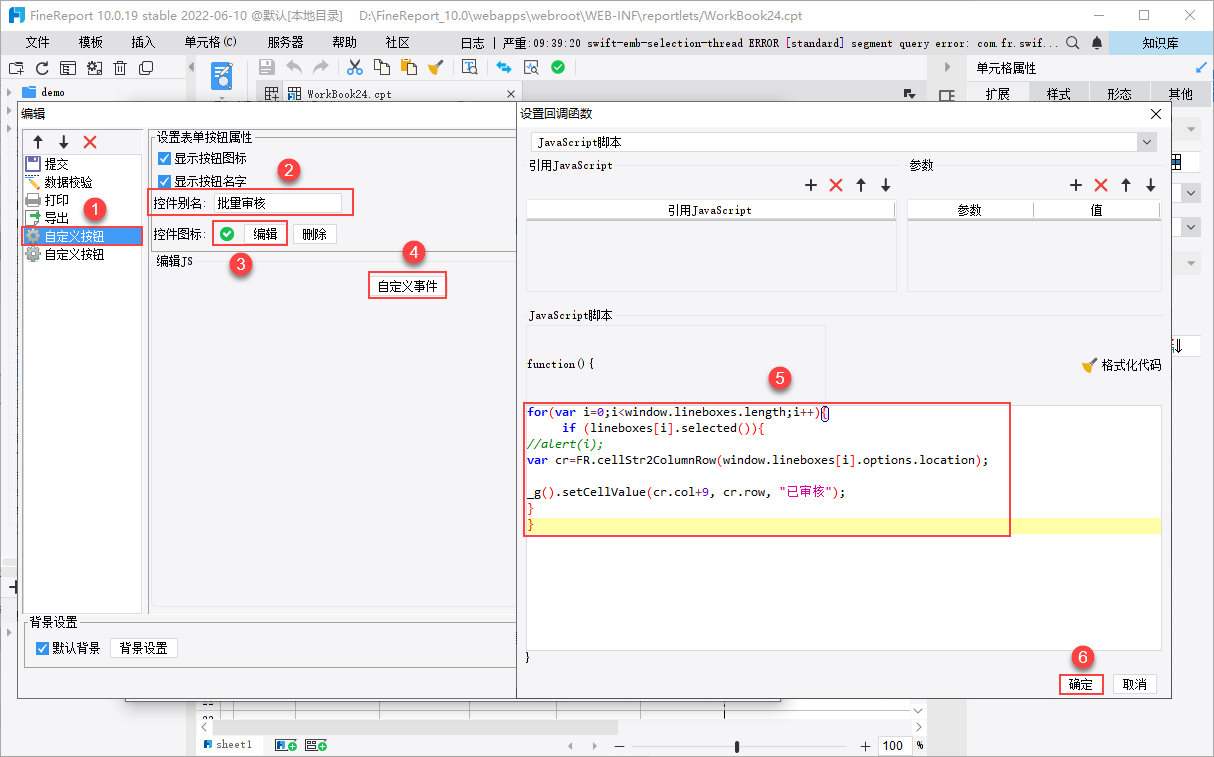Click the 自定义事件 button
This screenshot has height=757, width=1214.
407,286
